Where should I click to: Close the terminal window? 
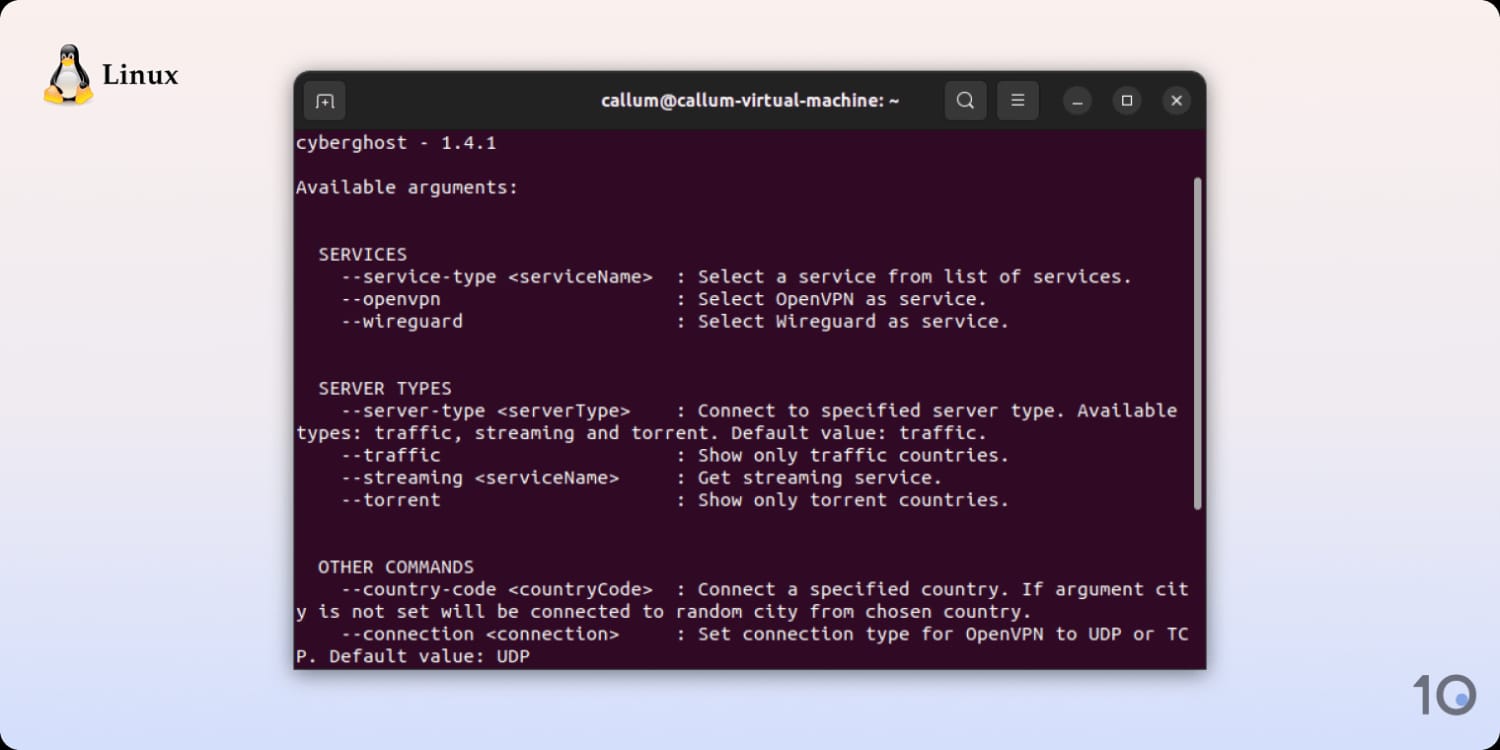click(x=1176, y=101)
